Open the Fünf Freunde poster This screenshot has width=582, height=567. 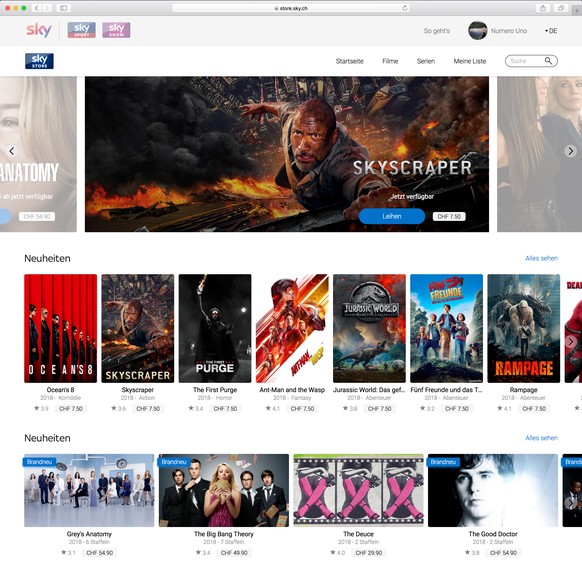tap(447, 328)
